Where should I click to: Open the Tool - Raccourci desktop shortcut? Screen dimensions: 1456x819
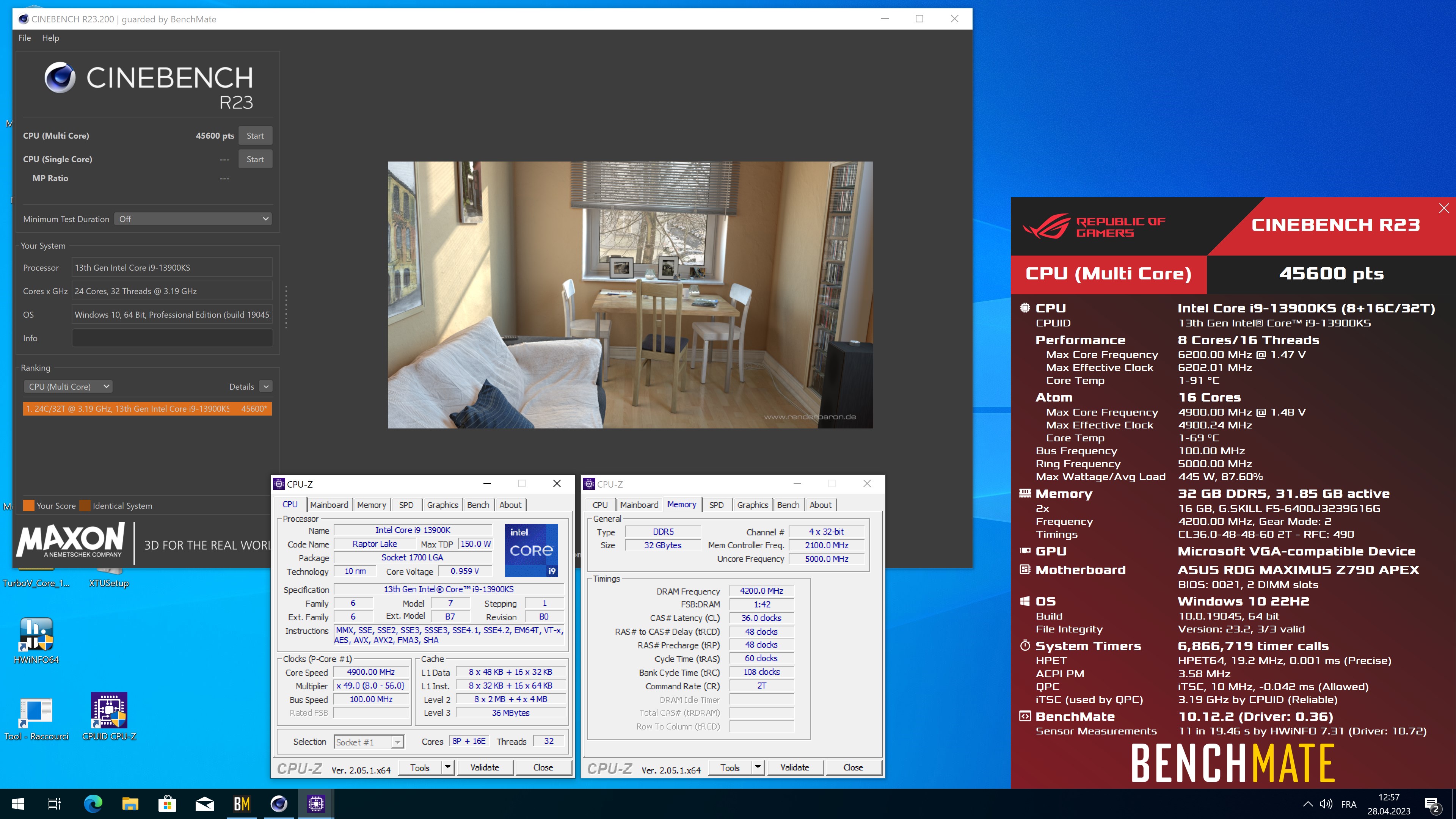36,719
